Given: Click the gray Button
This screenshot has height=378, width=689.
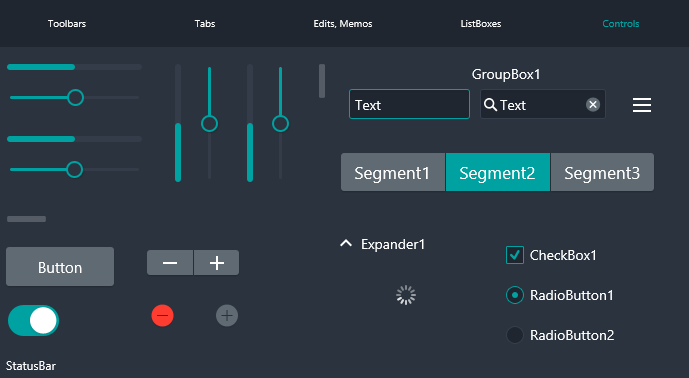Looking at the screenshot, I should [60, 266].
